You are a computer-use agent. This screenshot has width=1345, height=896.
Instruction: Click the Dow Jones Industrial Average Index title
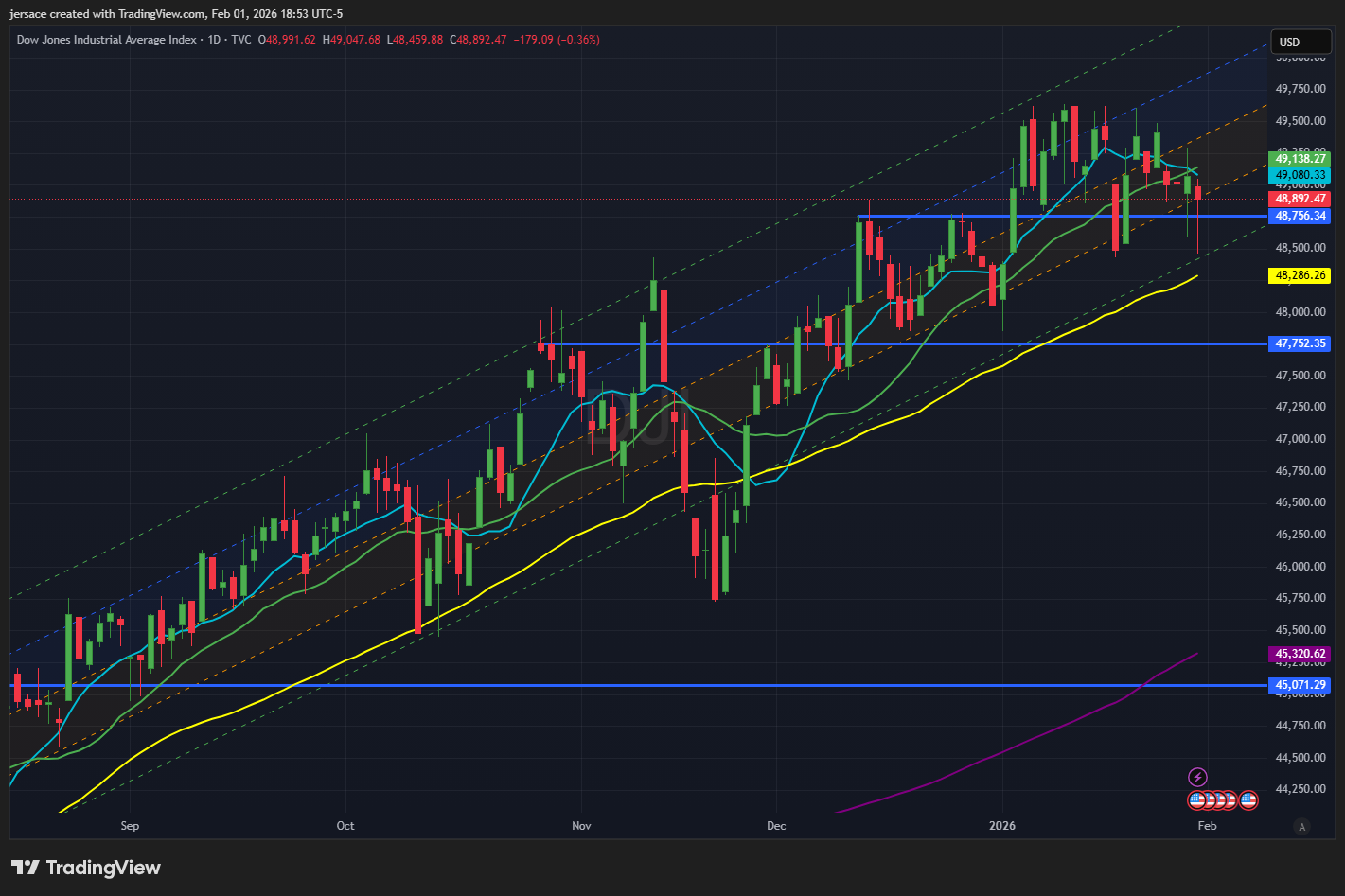pos(107,40)
